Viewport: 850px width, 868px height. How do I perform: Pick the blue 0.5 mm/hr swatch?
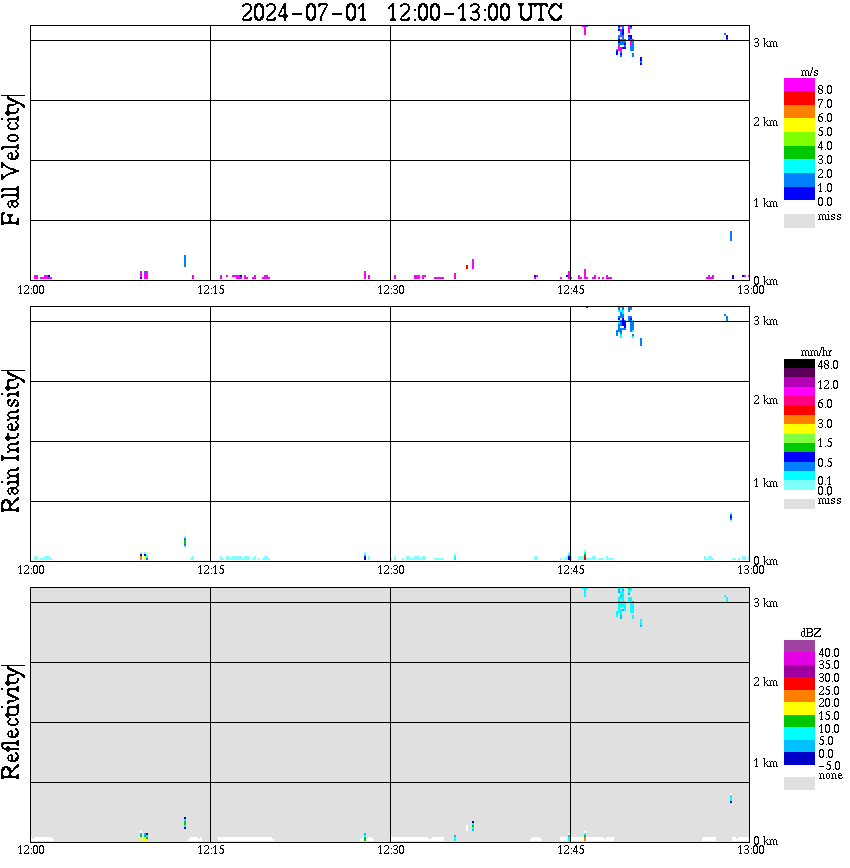tap(799, 457)
